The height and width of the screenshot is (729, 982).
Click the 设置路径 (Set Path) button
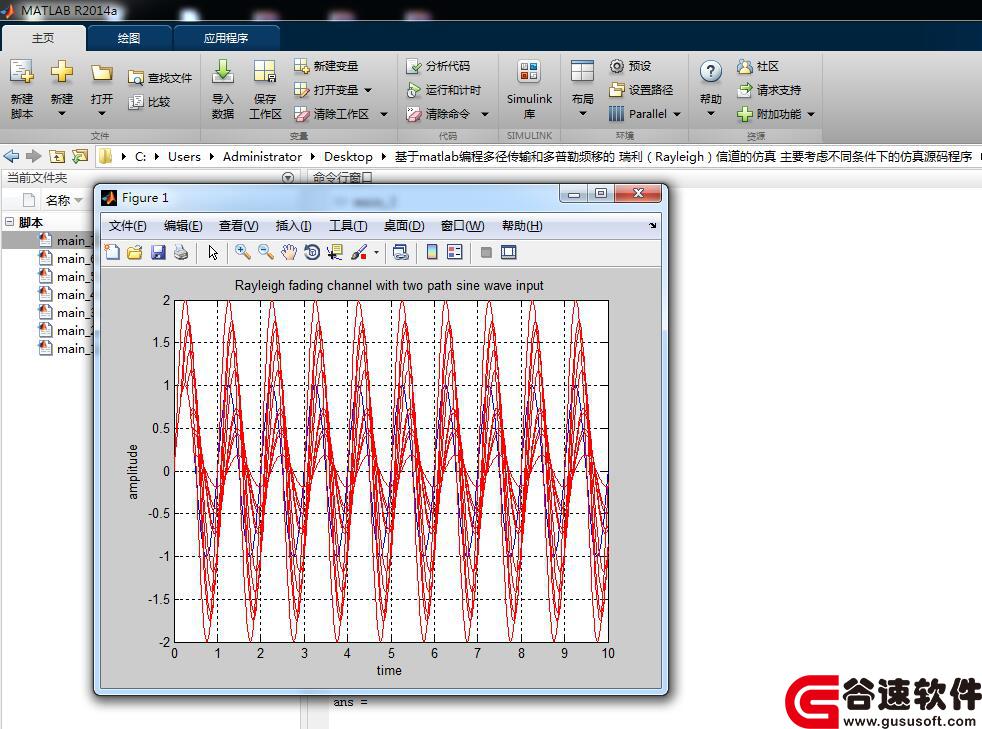[641, 90]
